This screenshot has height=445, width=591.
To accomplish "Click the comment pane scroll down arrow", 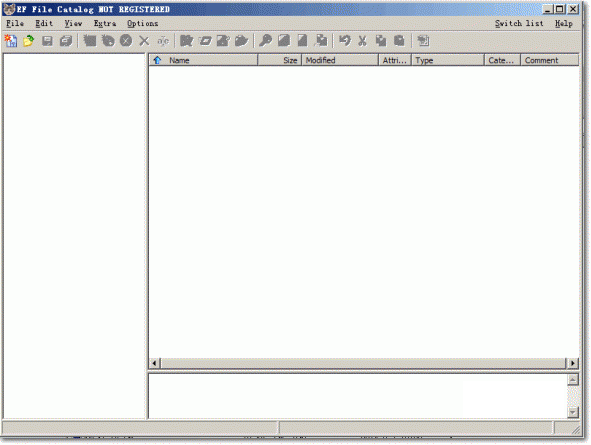I will [x=573, y=412].
